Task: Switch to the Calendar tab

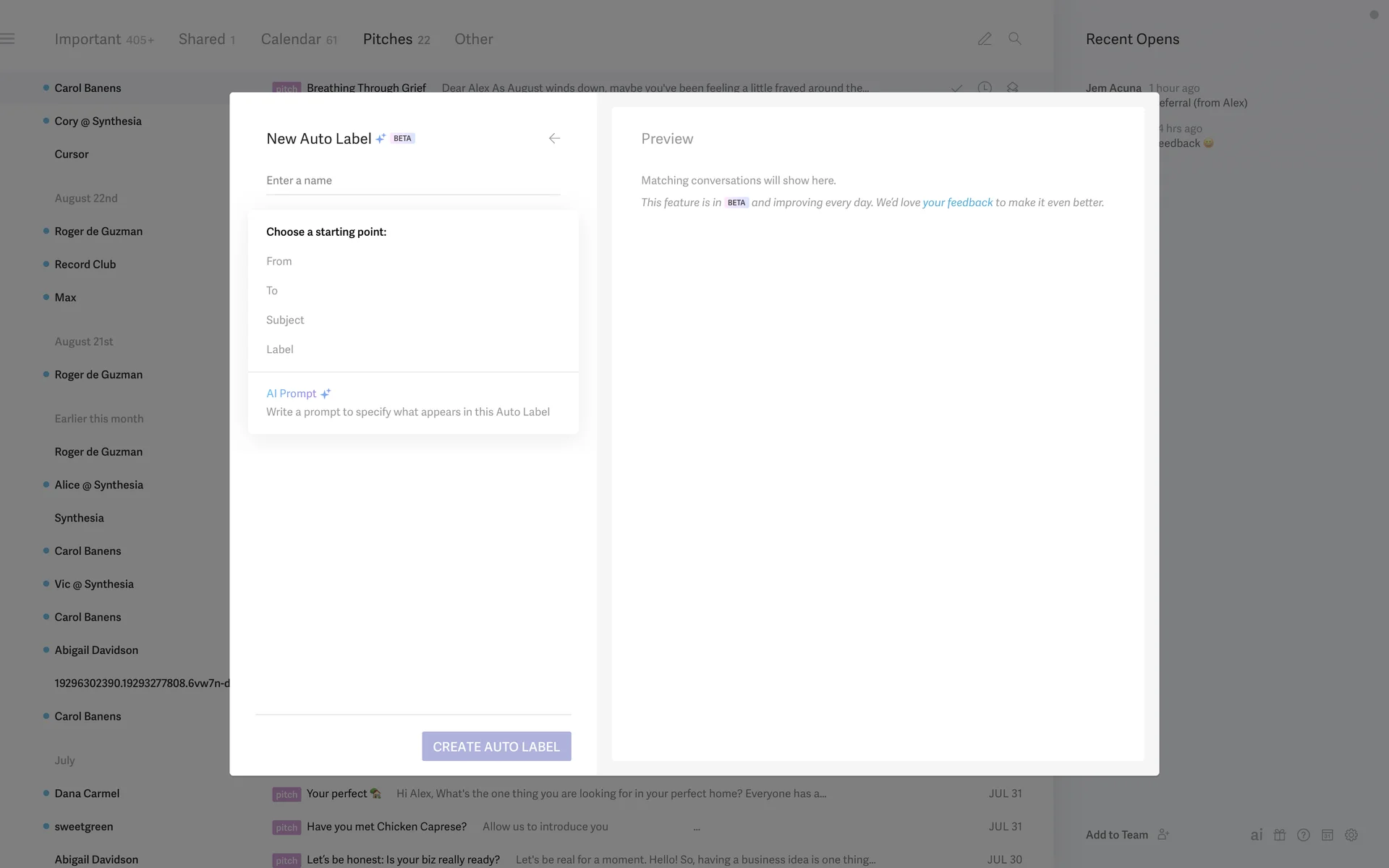Action: coord(291,39)
